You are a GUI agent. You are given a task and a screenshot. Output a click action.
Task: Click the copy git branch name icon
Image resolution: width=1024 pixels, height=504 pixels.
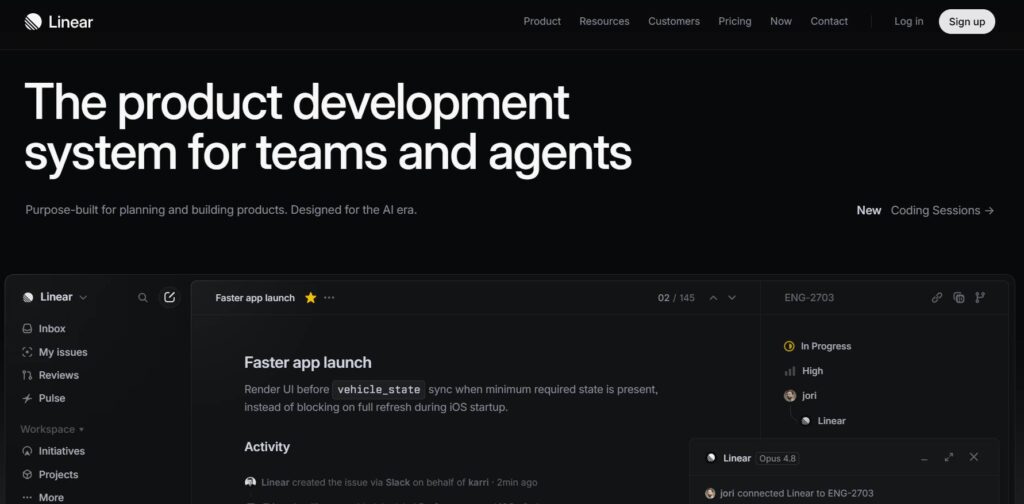coord(980,298)
